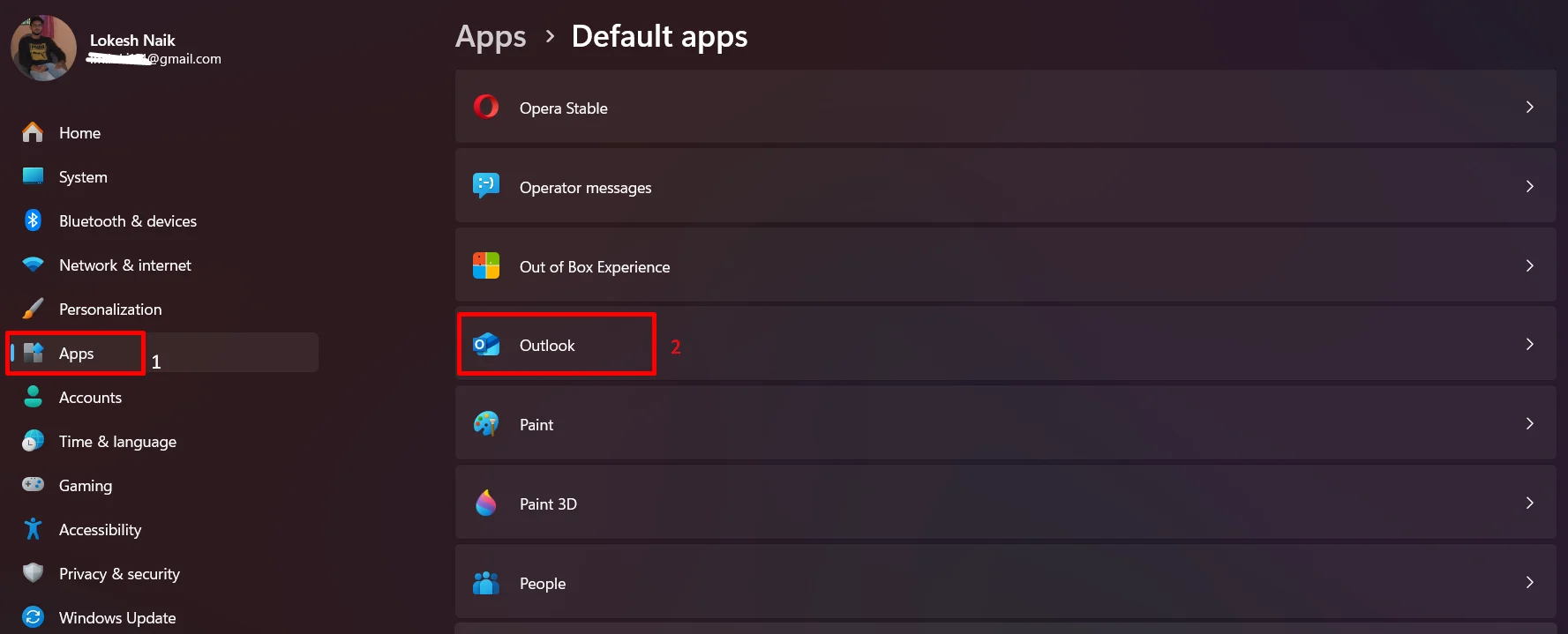Click the Apps icon in sidebar
The height and width of the screenshot is (634, 1568).
(x=34, y=353)
